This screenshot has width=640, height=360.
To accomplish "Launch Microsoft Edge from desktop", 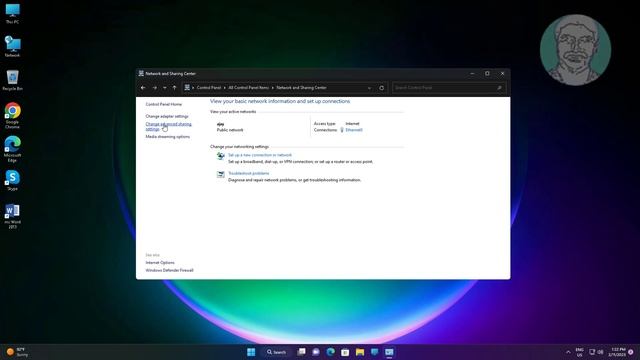I will (x=12, y=149).
